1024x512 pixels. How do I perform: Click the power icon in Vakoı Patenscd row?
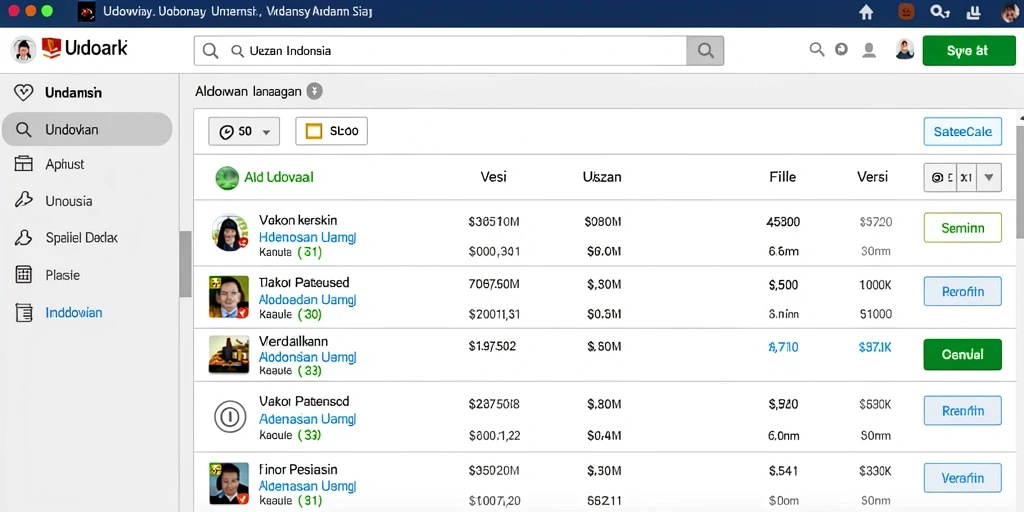pyautogui.click(x=230, y=416)
